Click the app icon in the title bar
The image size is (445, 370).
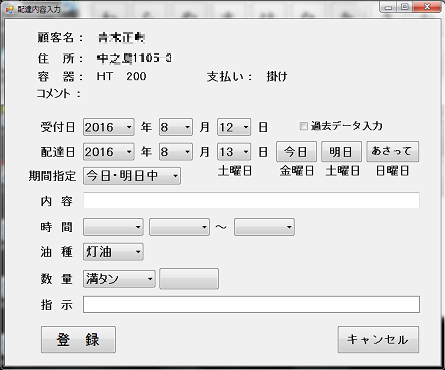[9, 9]
